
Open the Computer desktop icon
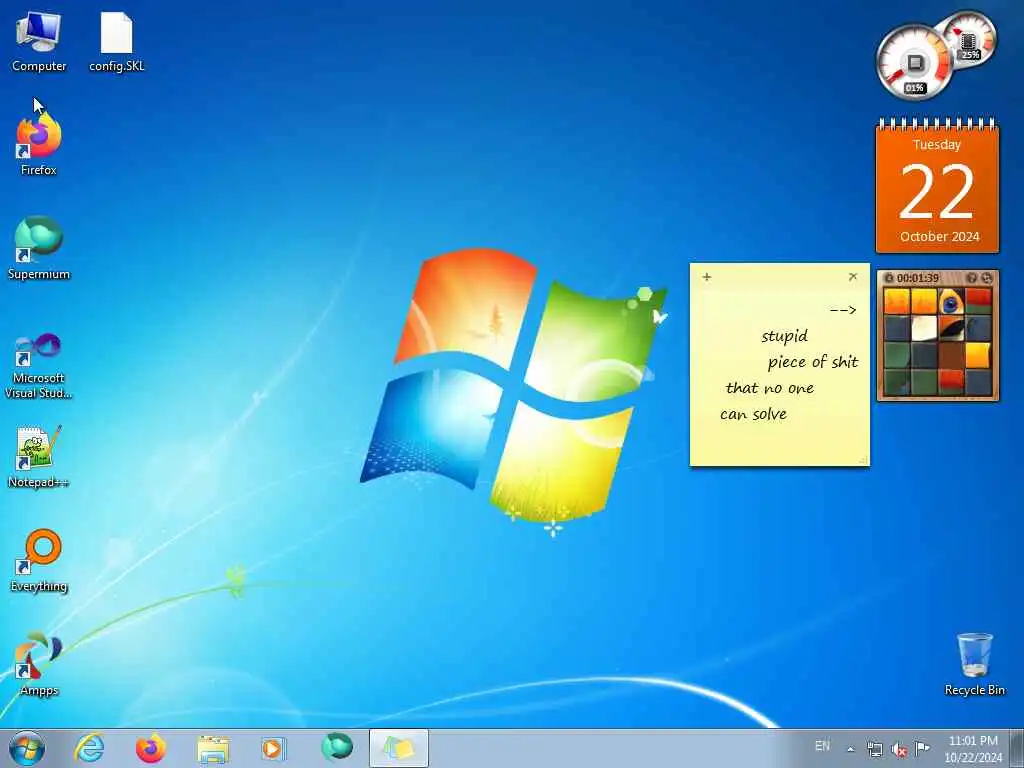pos(39,42)
